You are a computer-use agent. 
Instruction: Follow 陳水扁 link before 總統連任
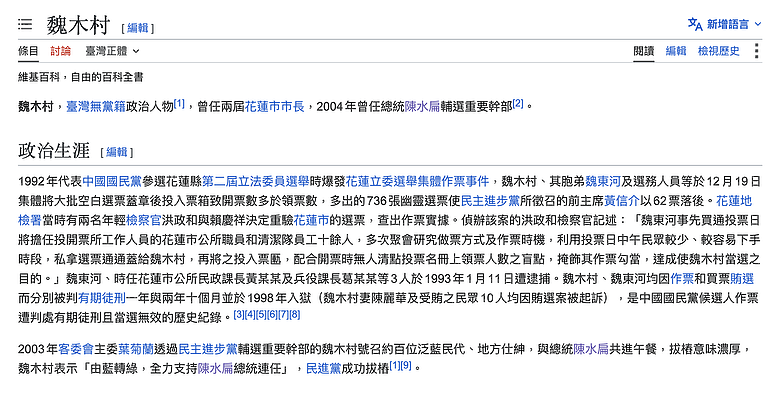(x=215, y=369)
